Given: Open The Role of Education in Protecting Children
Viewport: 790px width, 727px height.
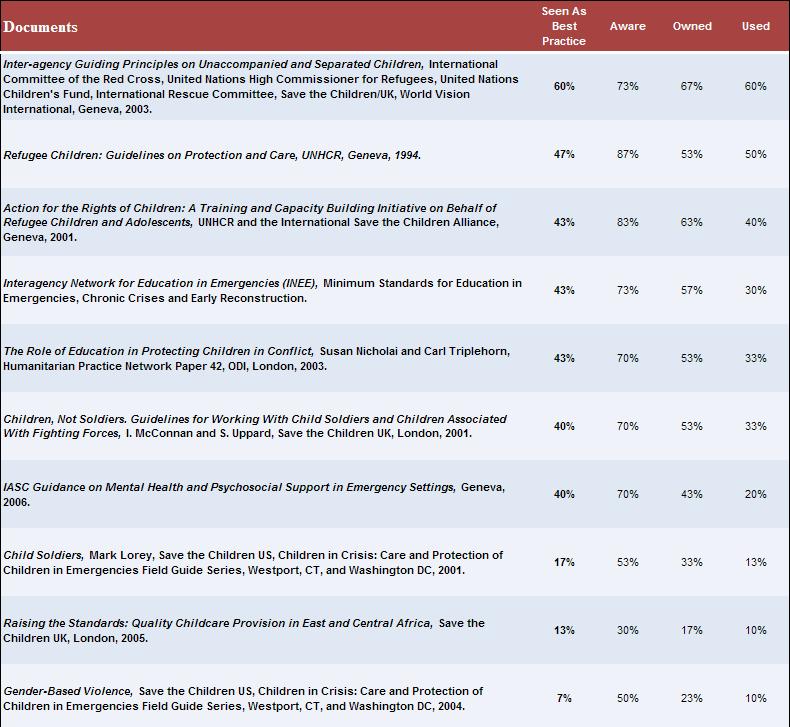Looking at the screenshot, I should pos(158,351).
